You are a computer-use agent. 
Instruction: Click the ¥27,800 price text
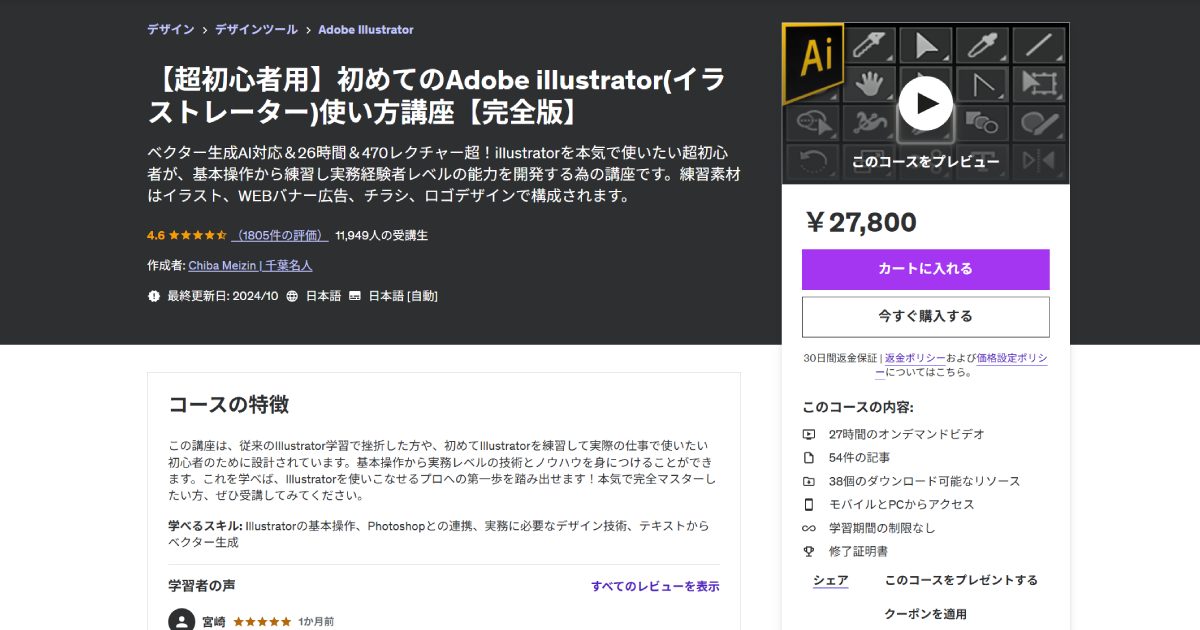point(860,222)
